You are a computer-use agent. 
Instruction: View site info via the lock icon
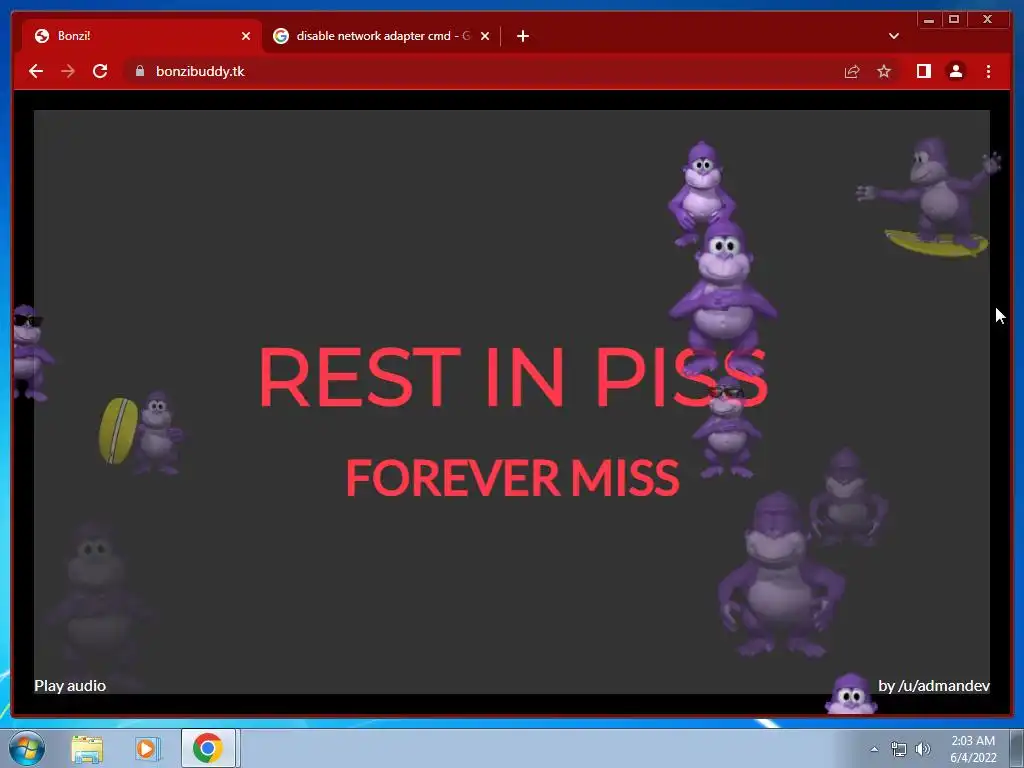[140, 71]
